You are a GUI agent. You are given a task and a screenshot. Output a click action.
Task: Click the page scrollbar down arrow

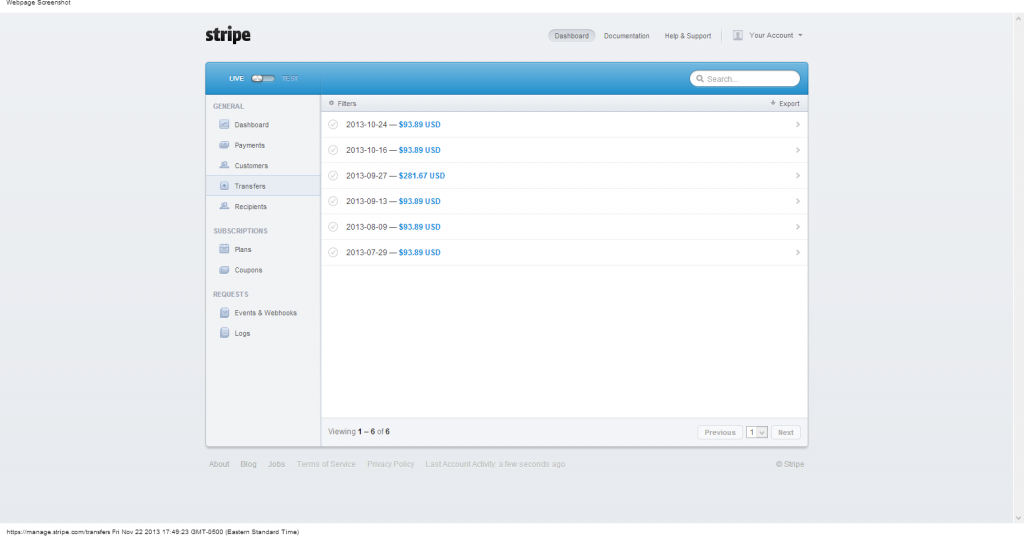pyautogui.click(x=1017, y=518)
